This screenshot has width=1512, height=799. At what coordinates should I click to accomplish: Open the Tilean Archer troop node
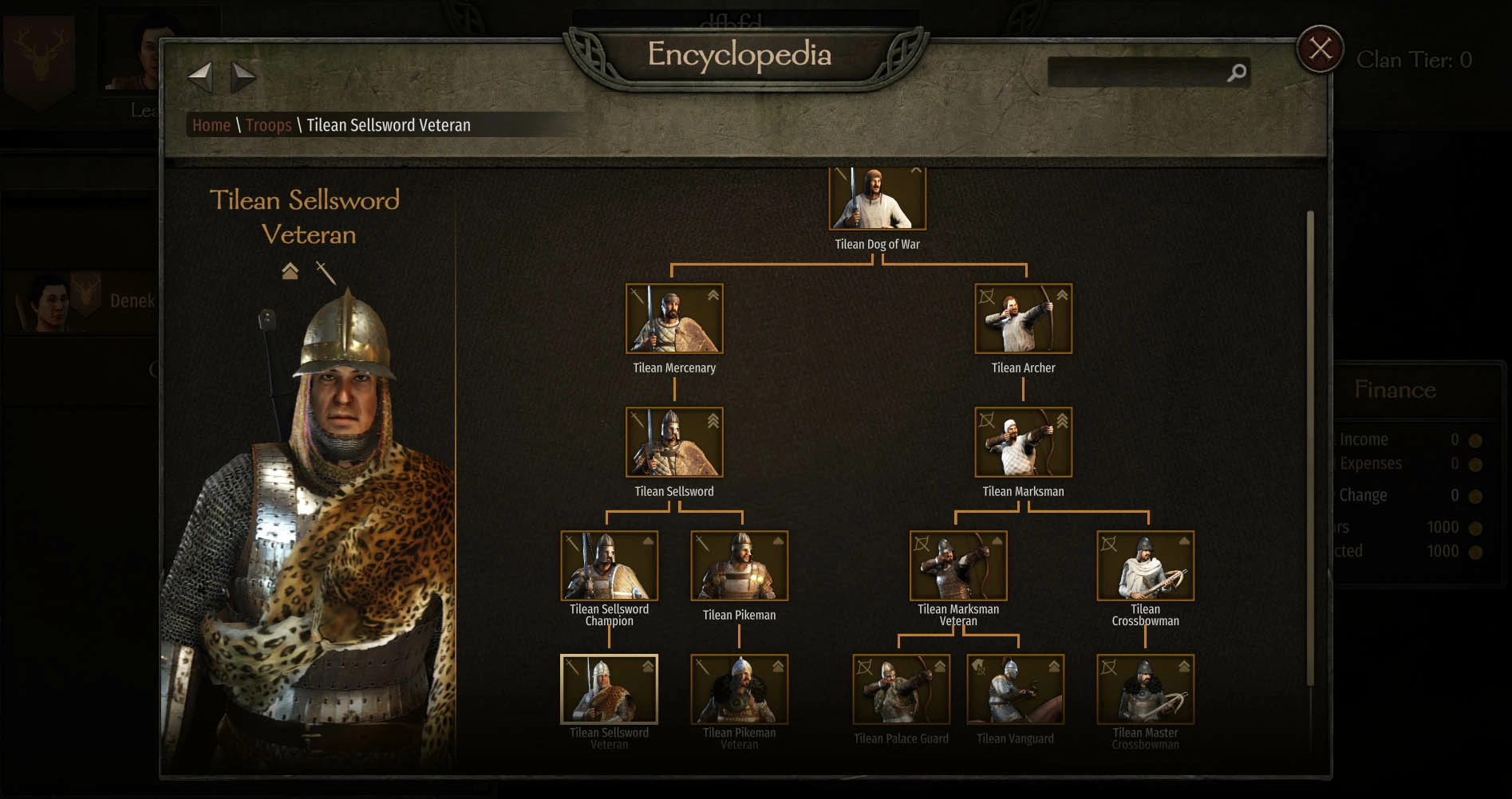point(1023,318)
